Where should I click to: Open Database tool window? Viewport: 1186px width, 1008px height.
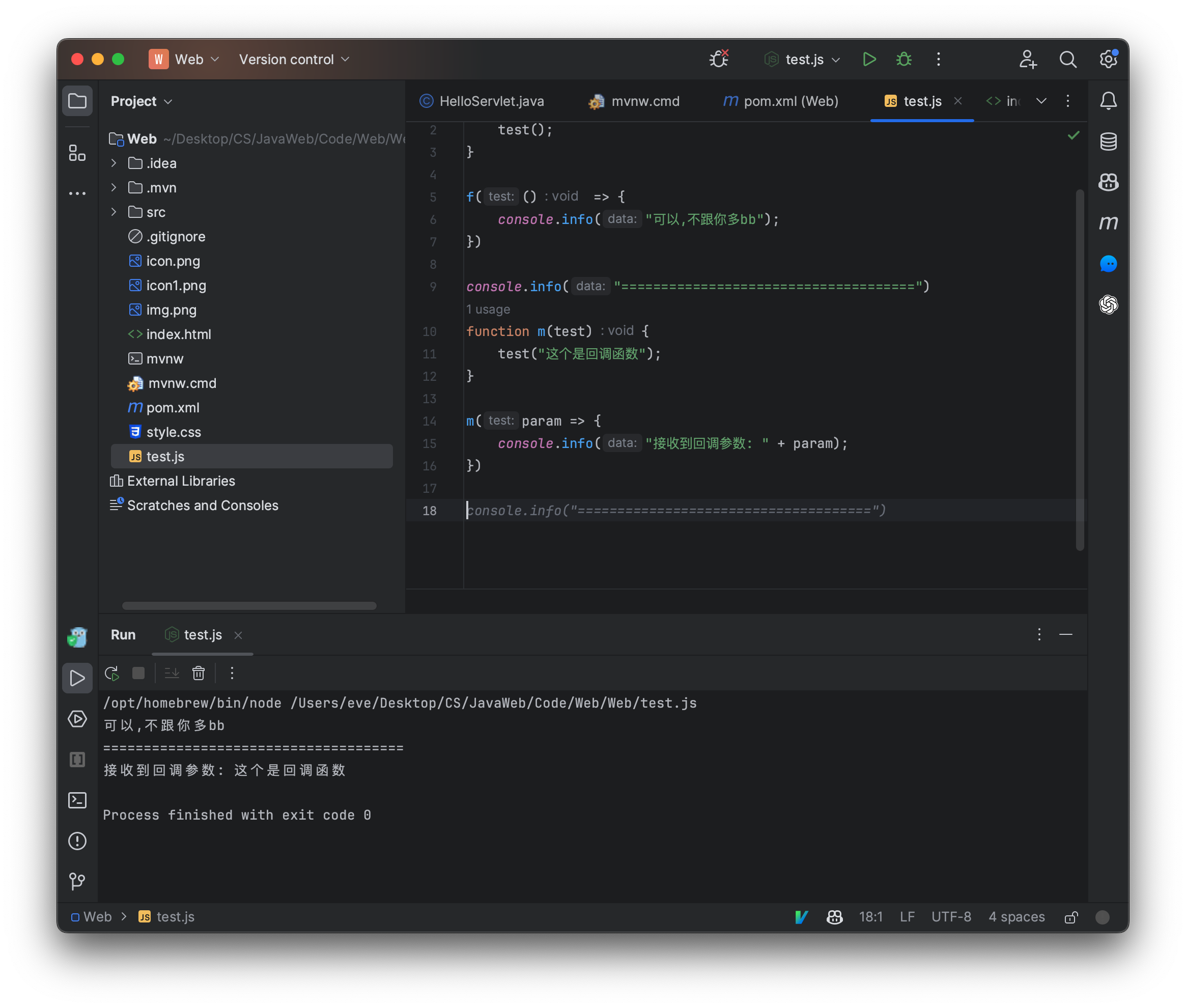pyautogui.click(x=1108, y=142)
